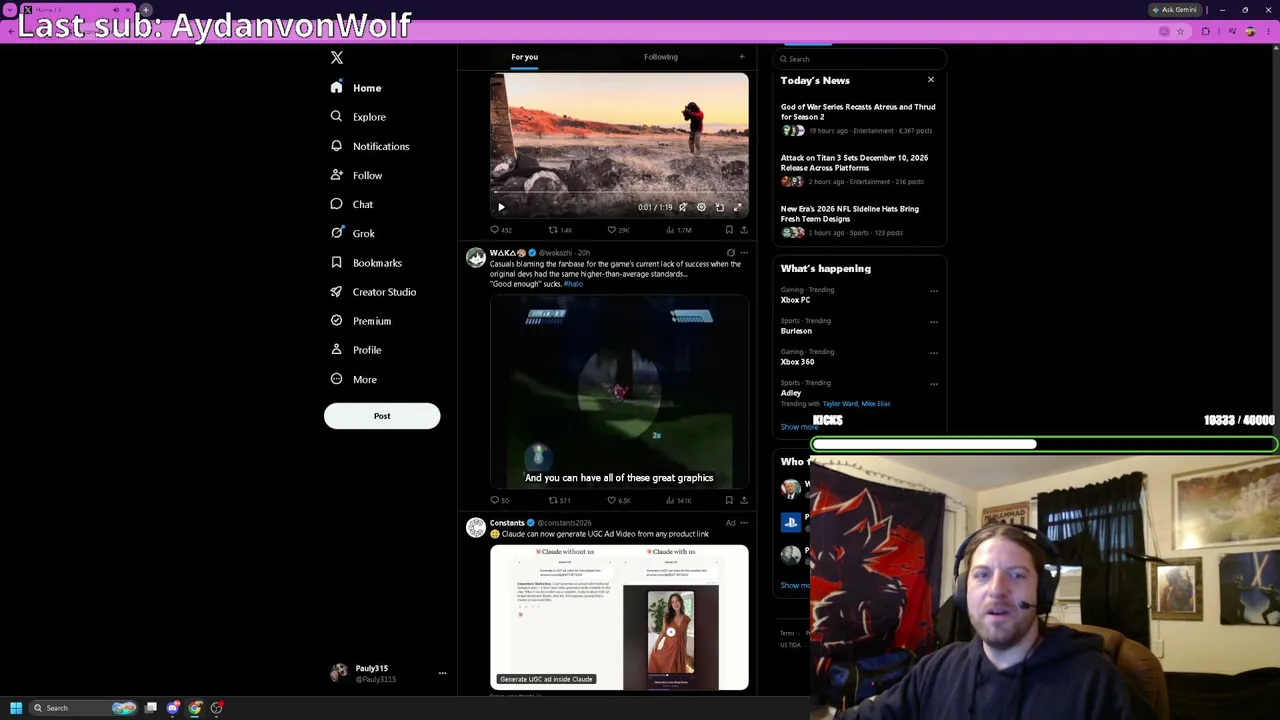This screenshot has height=720, width=1280.
Task: Add a timeline tab with plus icon
Action: click(x=741, y=57)
